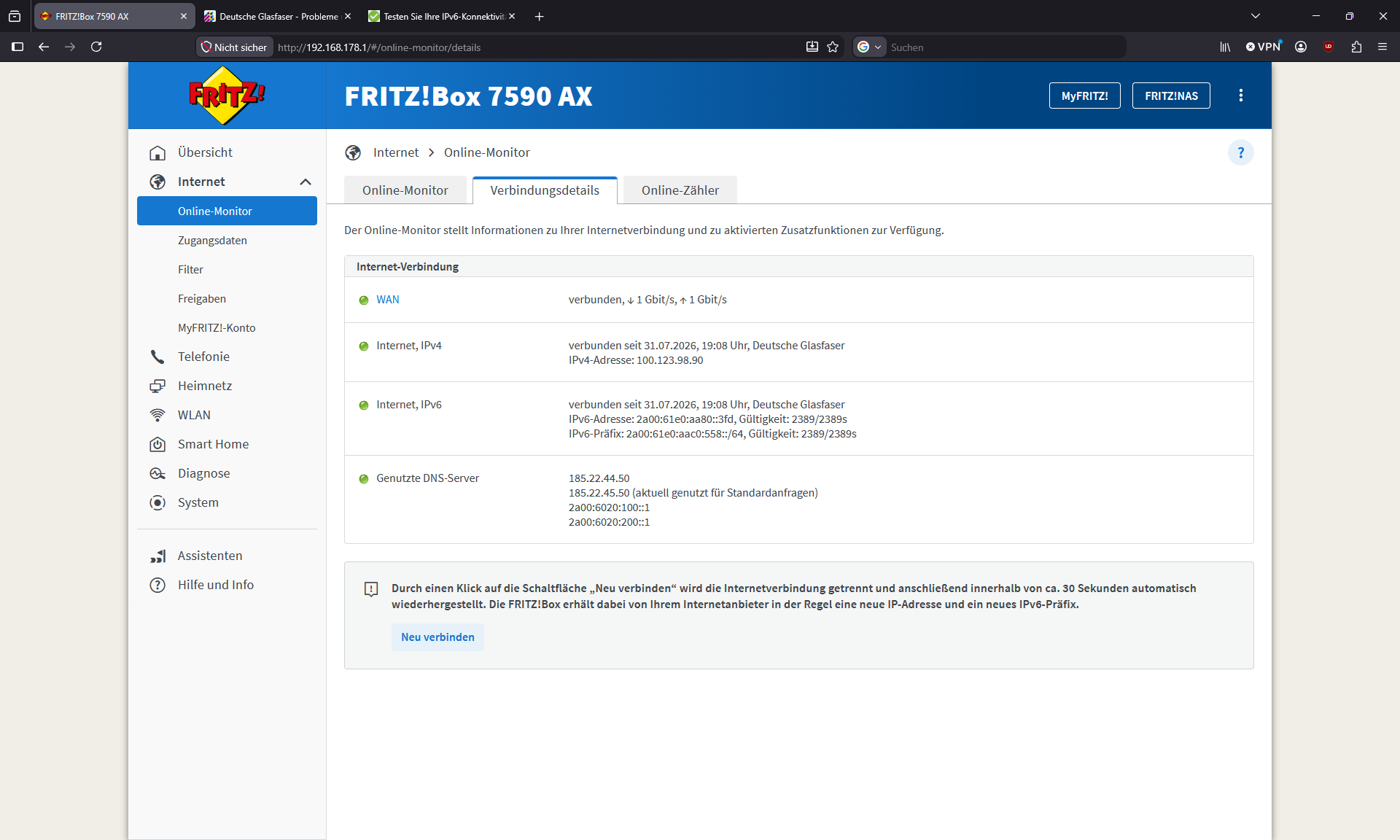Open browser hamburger application menu
This screenshot has width=1400, height=840.
(1382, 47)
